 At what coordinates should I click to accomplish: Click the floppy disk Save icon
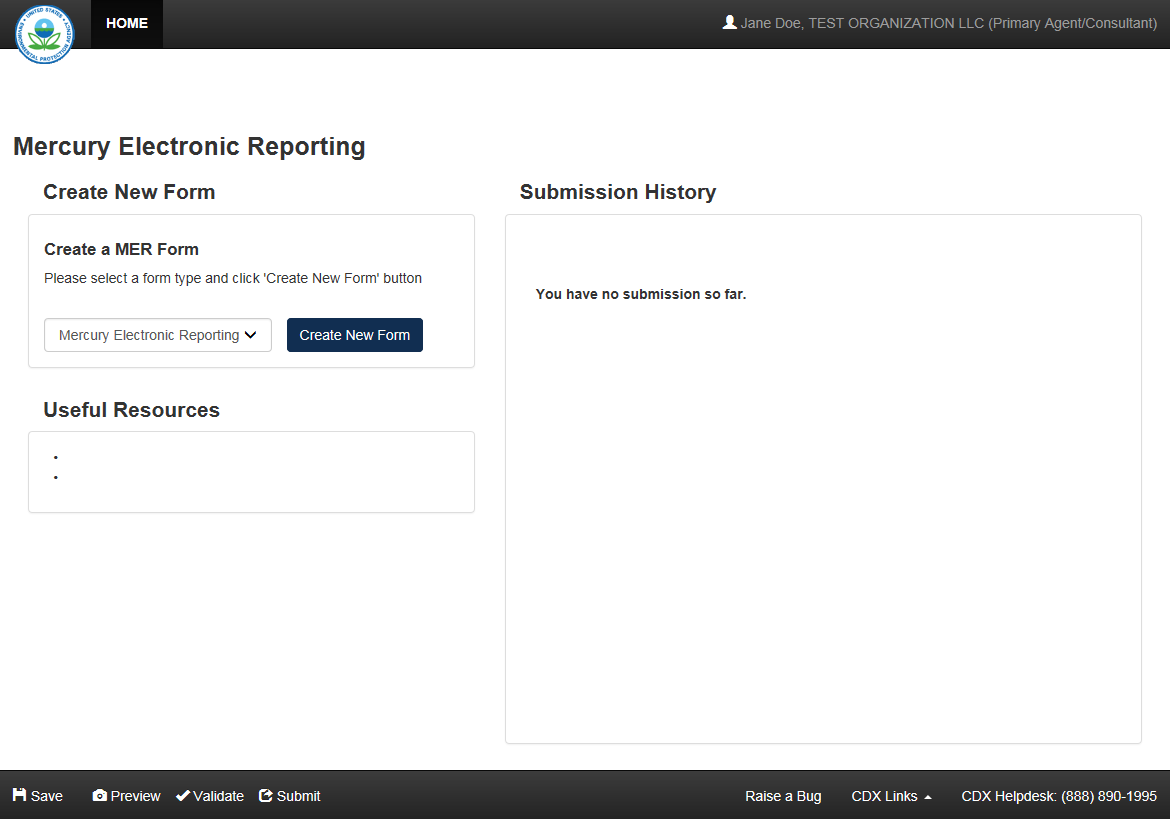tap(19, 795)
